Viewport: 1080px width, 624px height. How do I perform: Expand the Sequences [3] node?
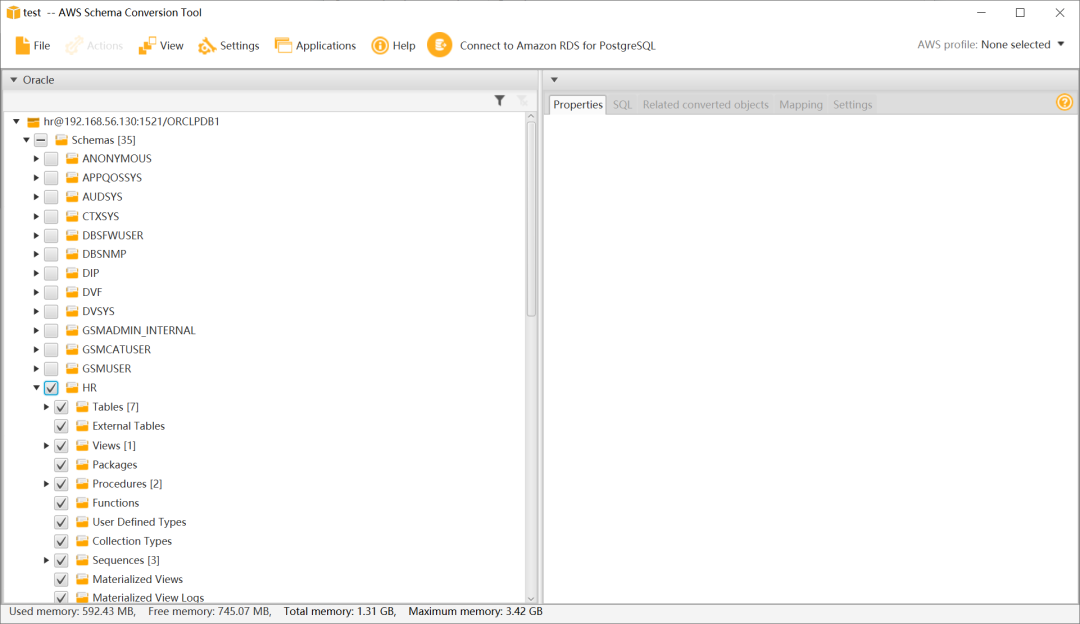[x=46, y=560]
